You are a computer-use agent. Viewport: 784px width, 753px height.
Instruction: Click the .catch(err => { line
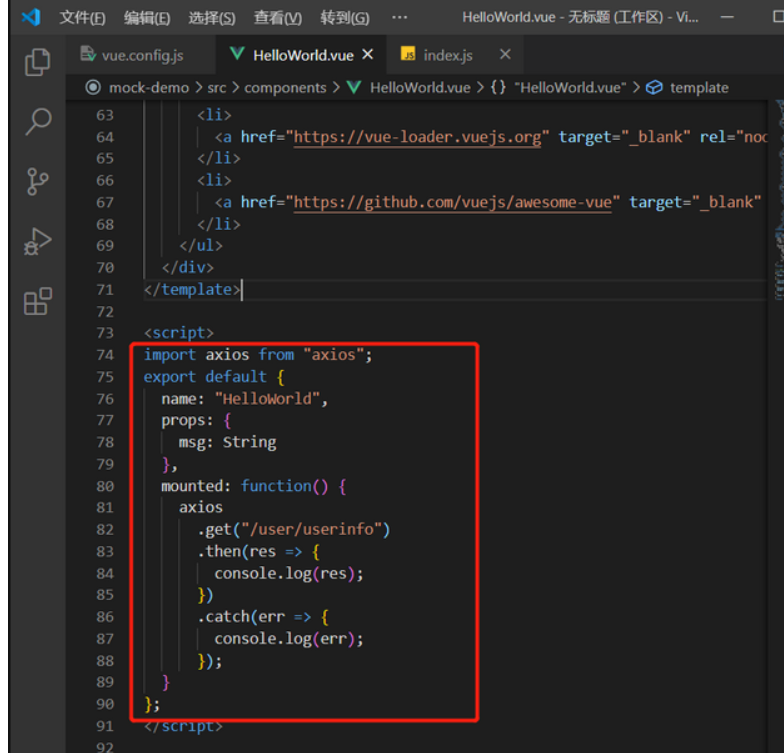pyautogui.click(x=264, y=617)
